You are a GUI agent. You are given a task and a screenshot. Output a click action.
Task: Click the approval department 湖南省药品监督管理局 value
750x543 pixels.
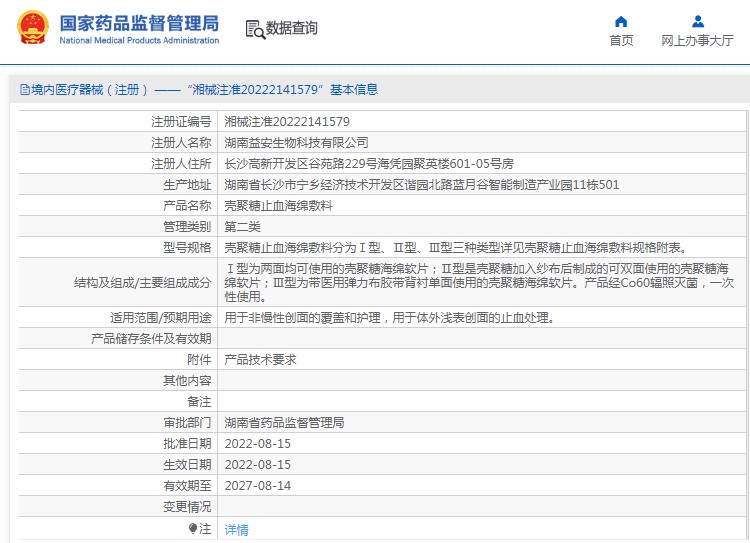tap(284, 422)
